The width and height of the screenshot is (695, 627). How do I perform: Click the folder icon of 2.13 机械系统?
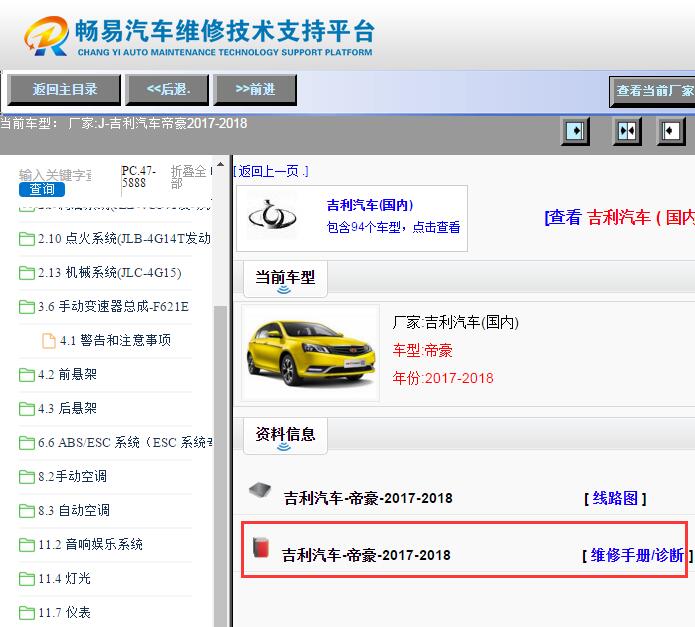27,273
